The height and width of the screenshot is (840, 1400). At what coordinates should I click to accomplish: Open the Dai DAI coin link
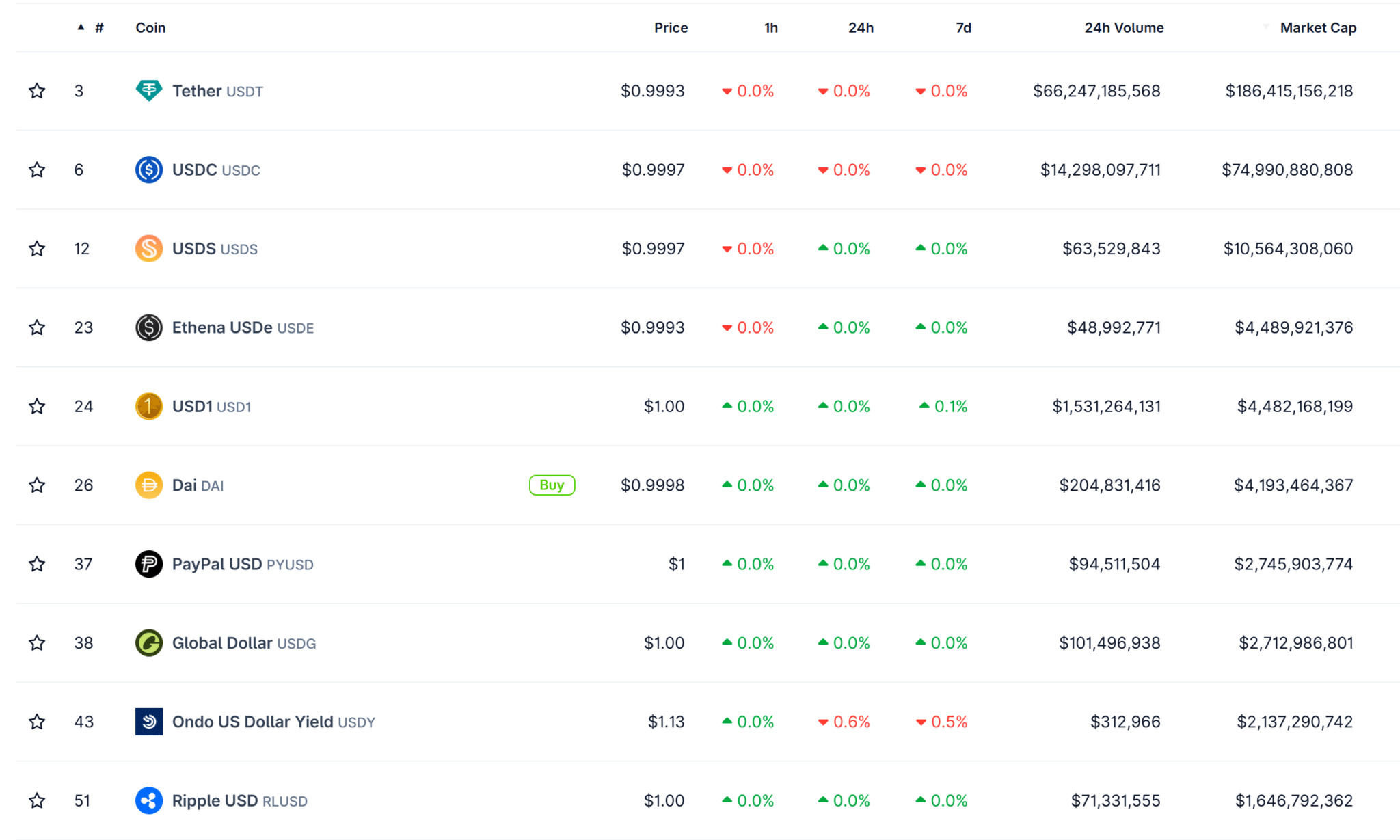198,485
